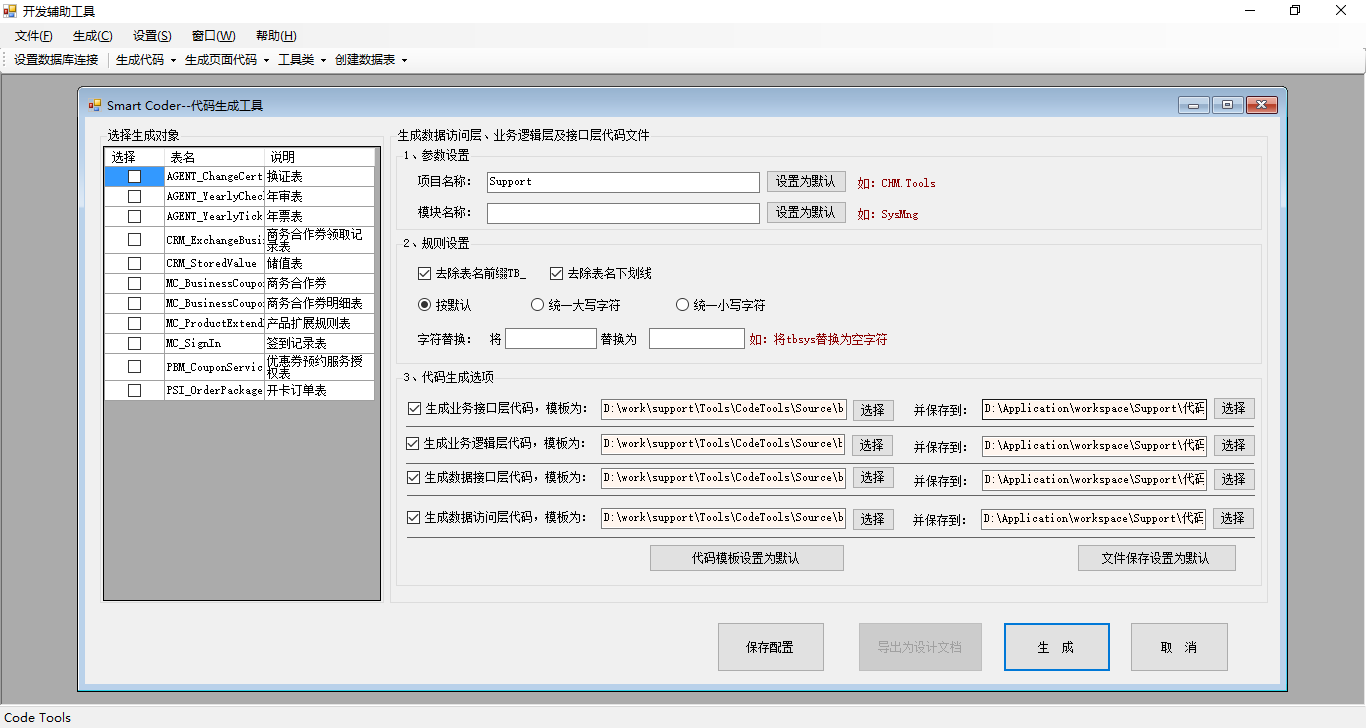
Task: Maximize the Smart Coder inner window
Action: [x=1227, y=105]
